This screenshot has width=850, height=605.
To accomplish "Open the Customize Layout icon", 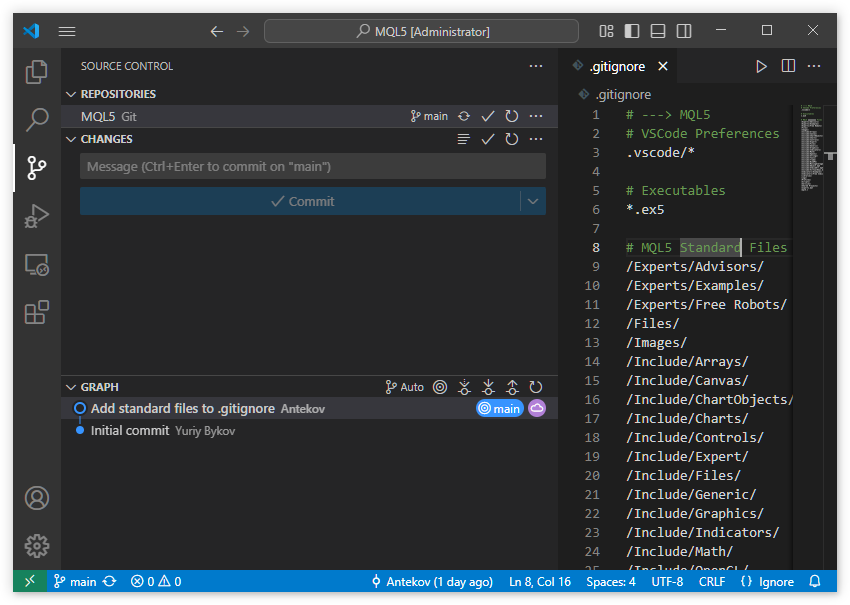I will [606, 31].
